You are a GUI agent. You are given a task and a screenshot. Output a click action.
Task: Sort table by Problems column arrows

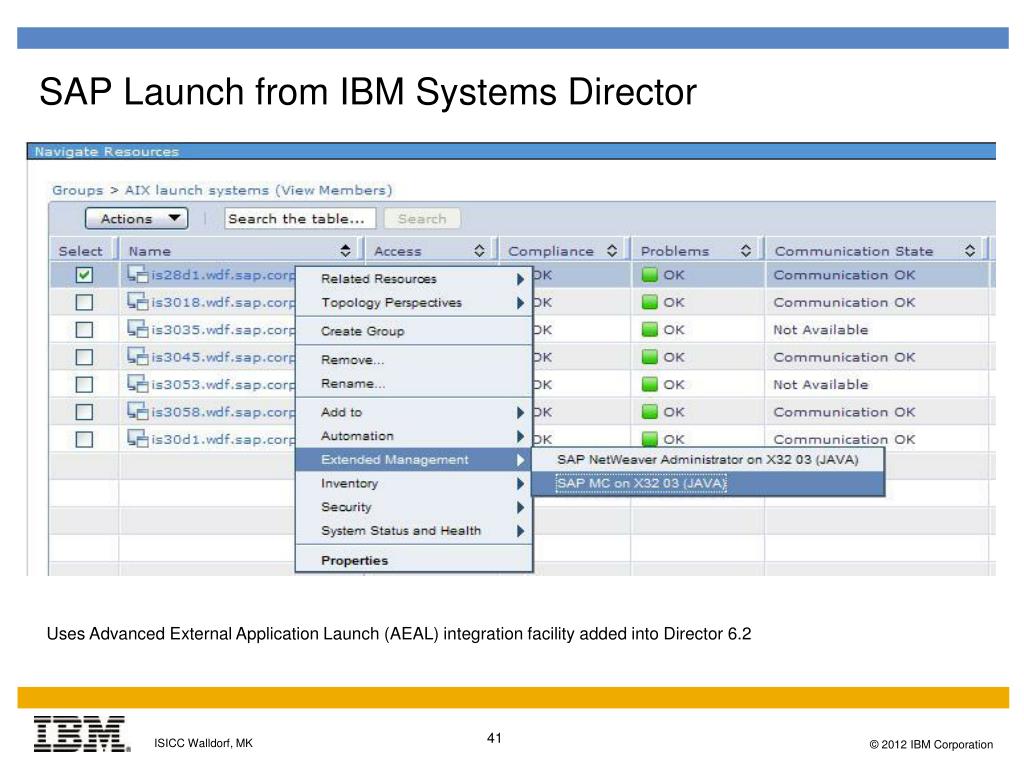tap(745, 251)
